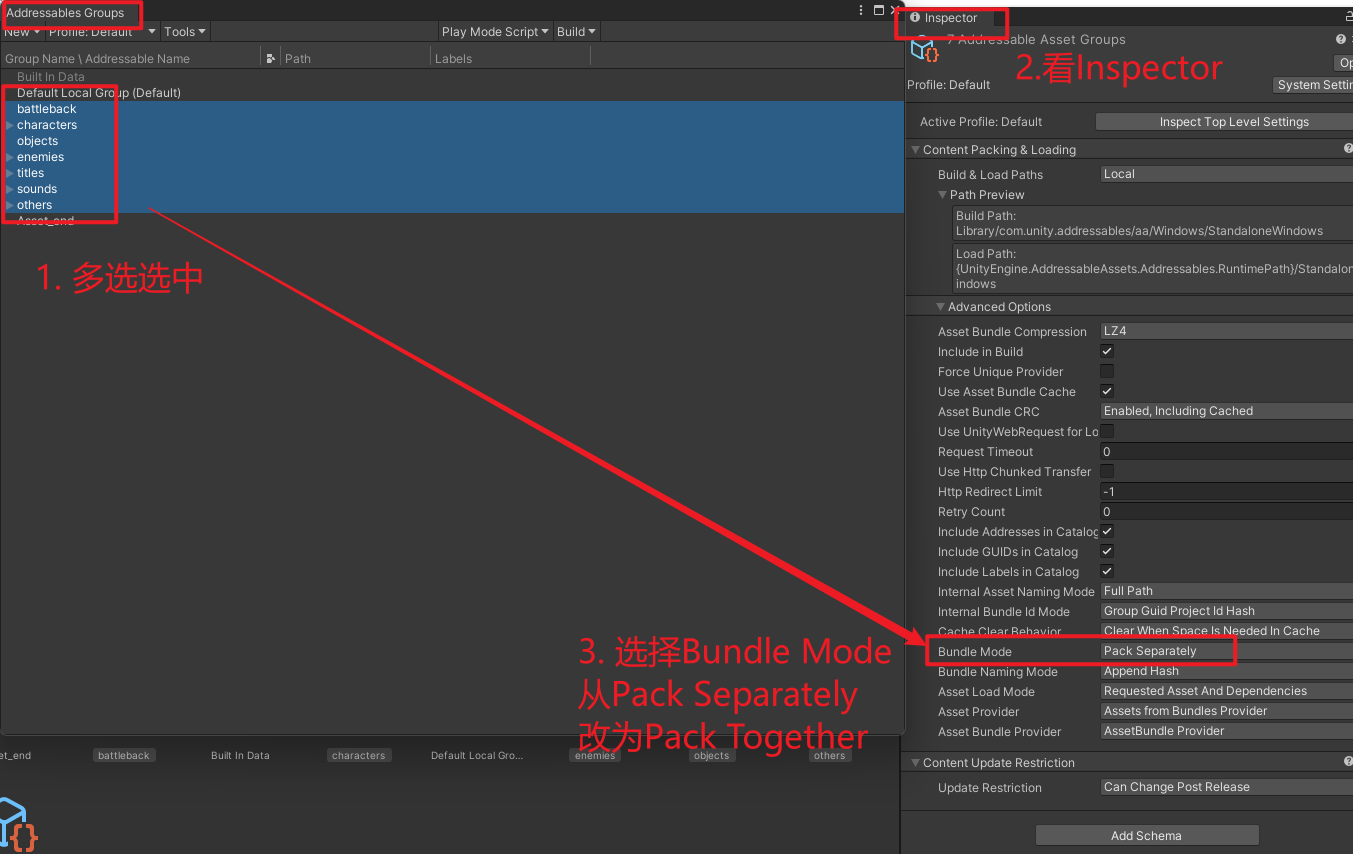1353x854 pixels.
Task: Collapse the Content Update Restriction section
Action: [x=915, y=763]
